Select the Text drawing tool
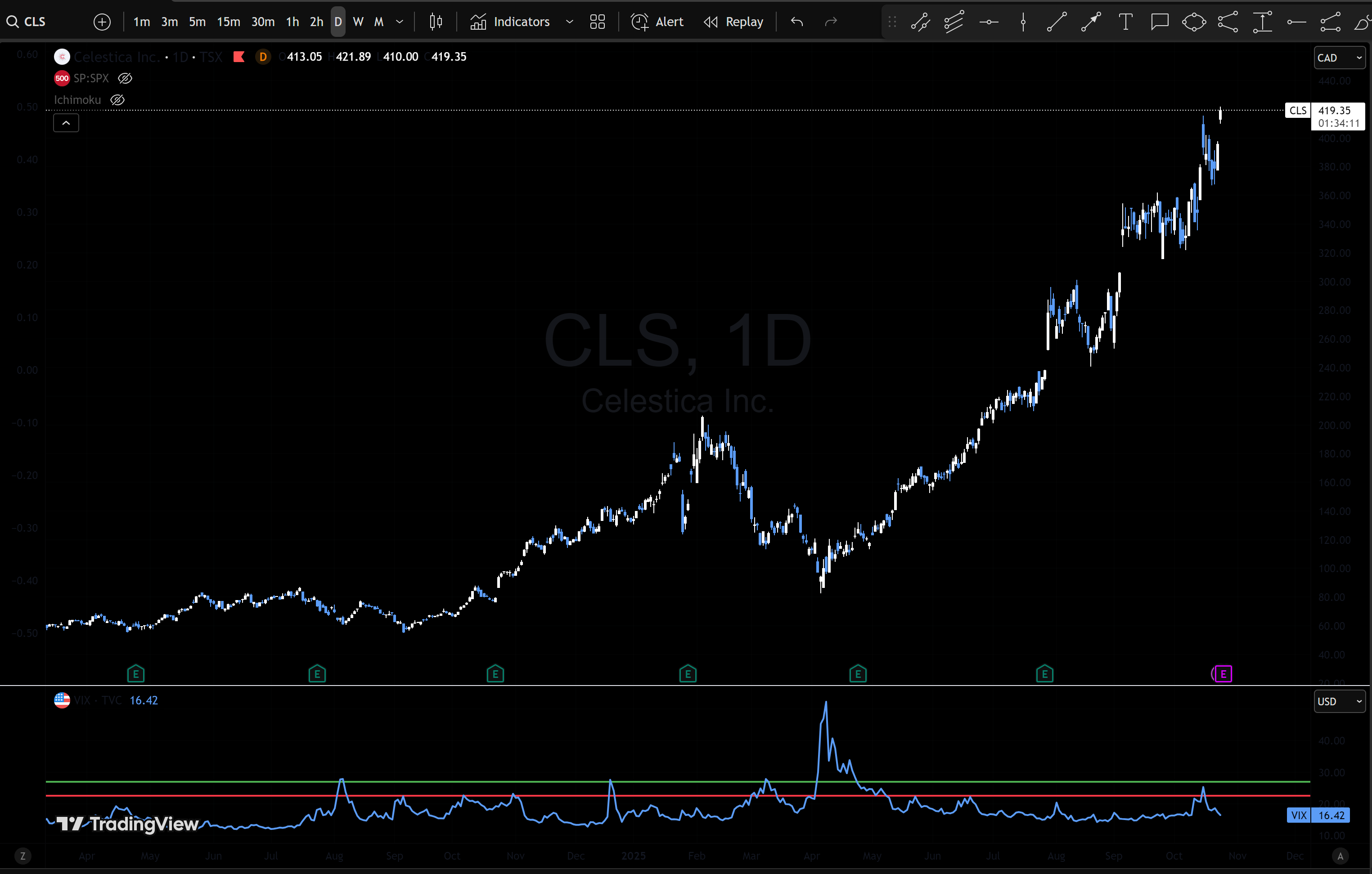 point(1125,22)
